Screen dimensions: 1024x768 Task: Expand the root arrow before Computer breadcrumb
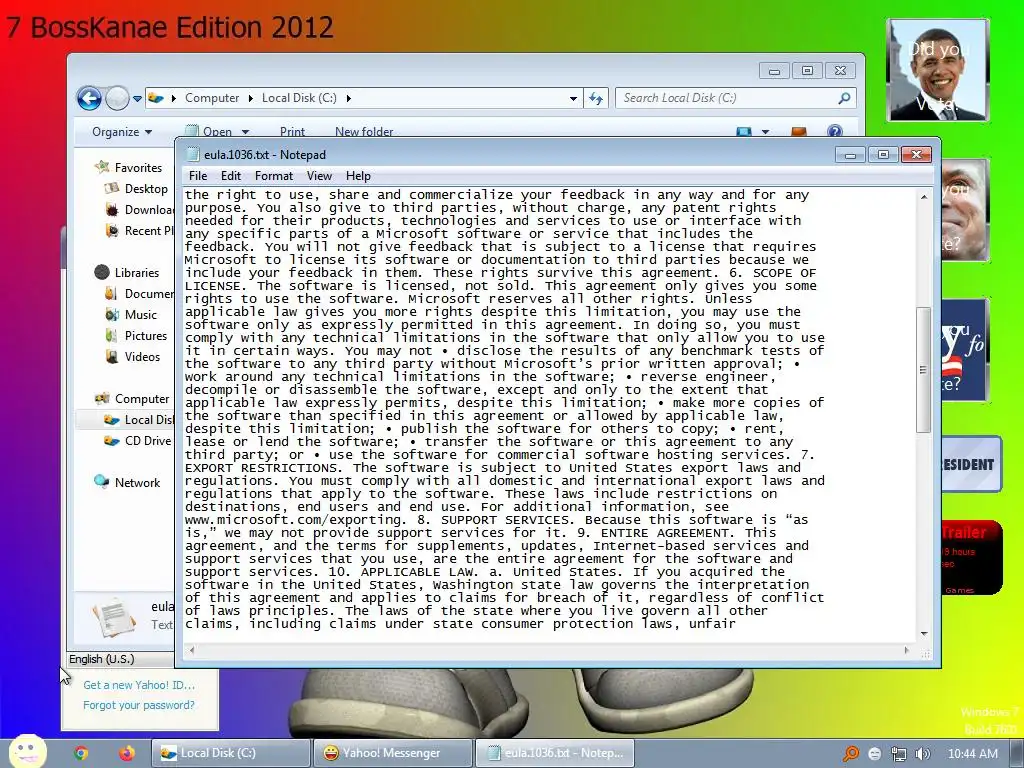coord(174,98)
